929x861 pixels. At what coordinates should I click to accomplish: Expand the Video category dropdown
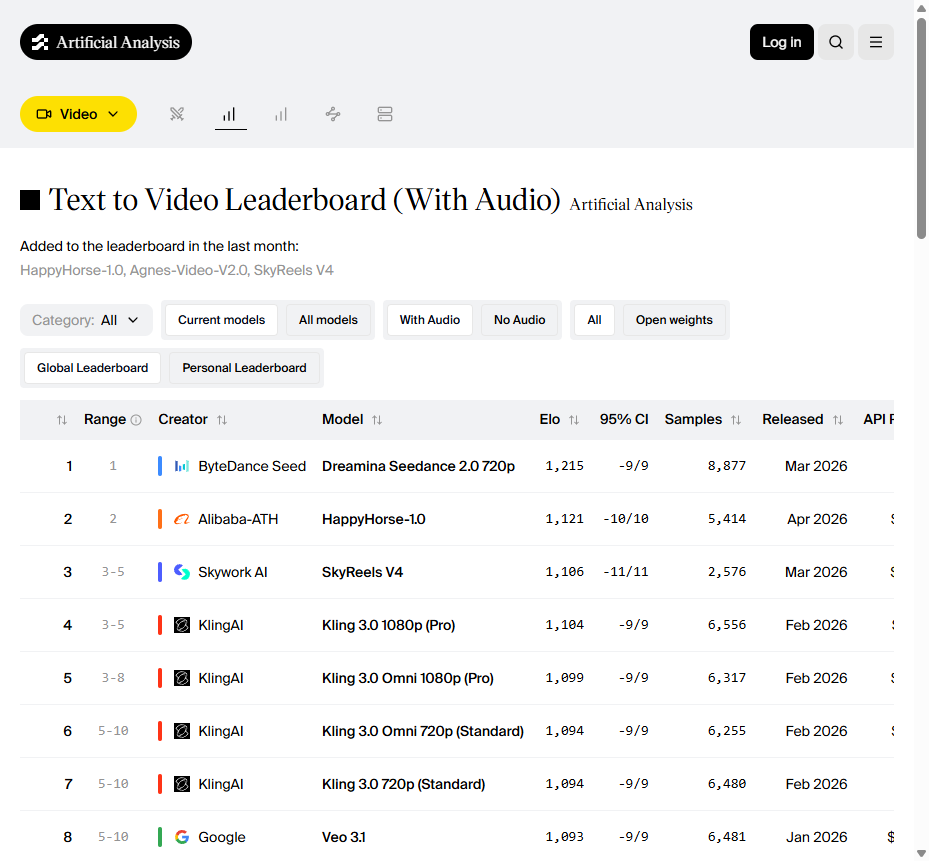pos(78,114)
